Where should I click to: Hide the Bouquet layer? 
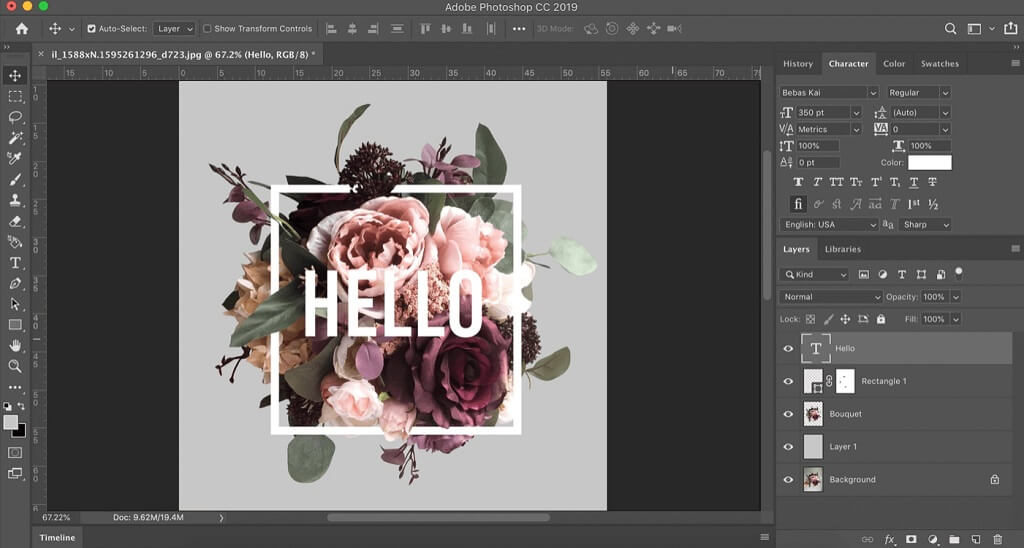(x=788, y=413)
